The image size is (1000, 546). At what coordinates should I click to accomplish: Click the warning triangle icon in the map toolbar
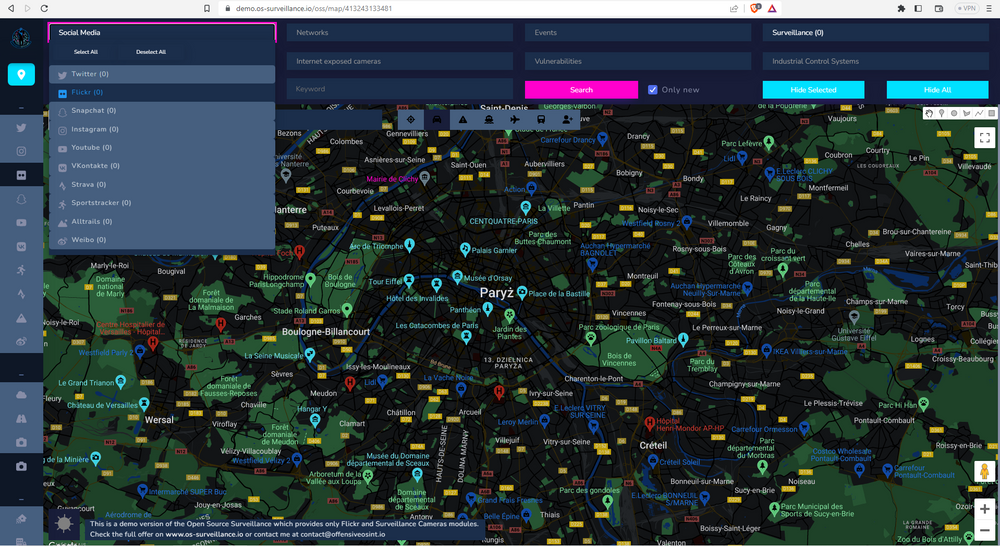click(463, 120)
